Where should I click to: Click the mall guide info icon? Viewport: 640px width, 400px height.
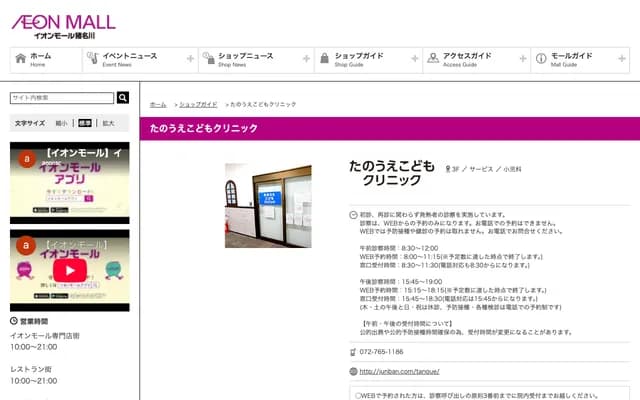tap(541, 58)
